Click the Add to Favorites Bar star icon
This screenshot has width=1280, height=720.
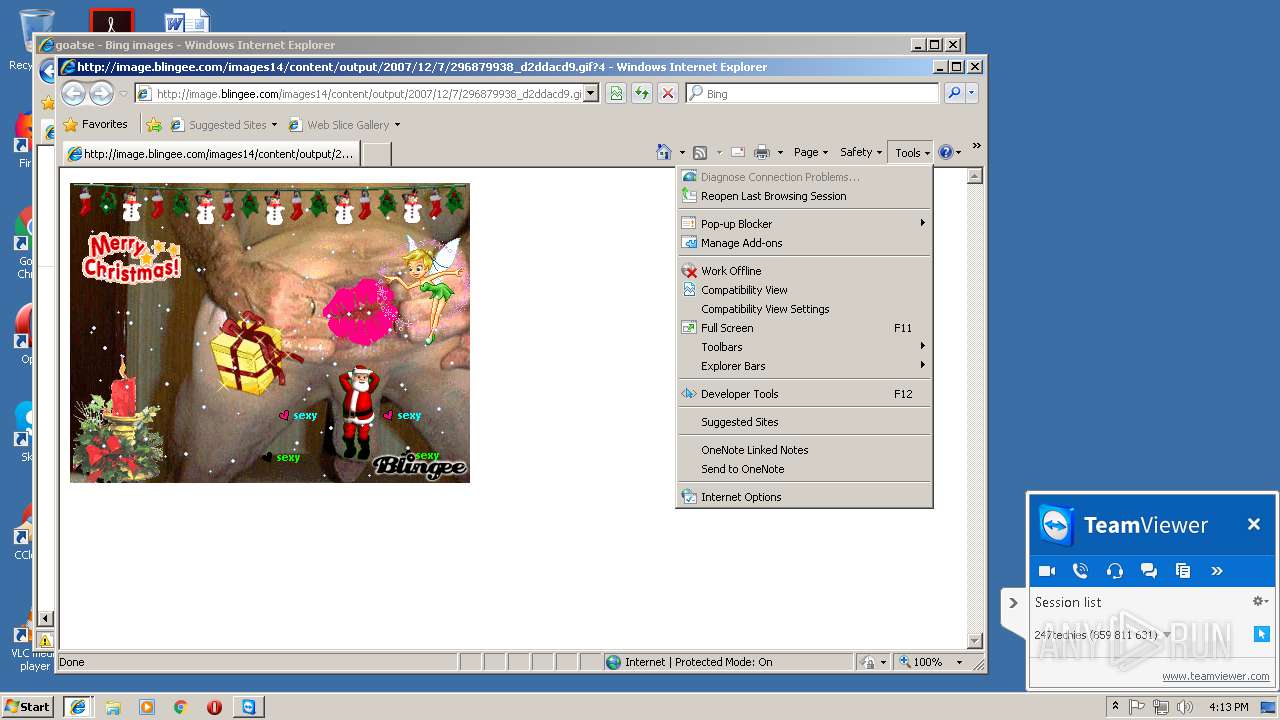coord(154,125)
